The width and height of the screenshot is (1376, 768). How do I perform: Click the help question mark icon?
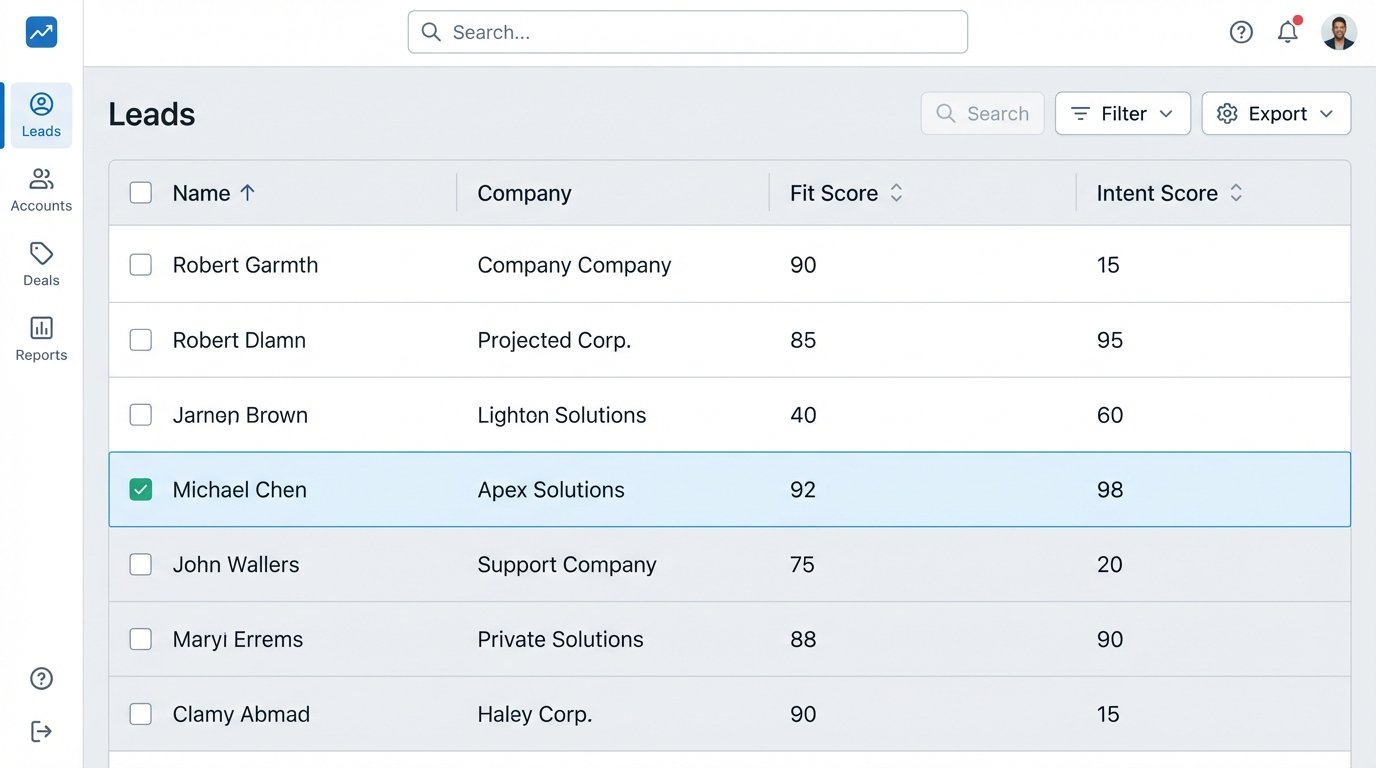point(1241,32)
